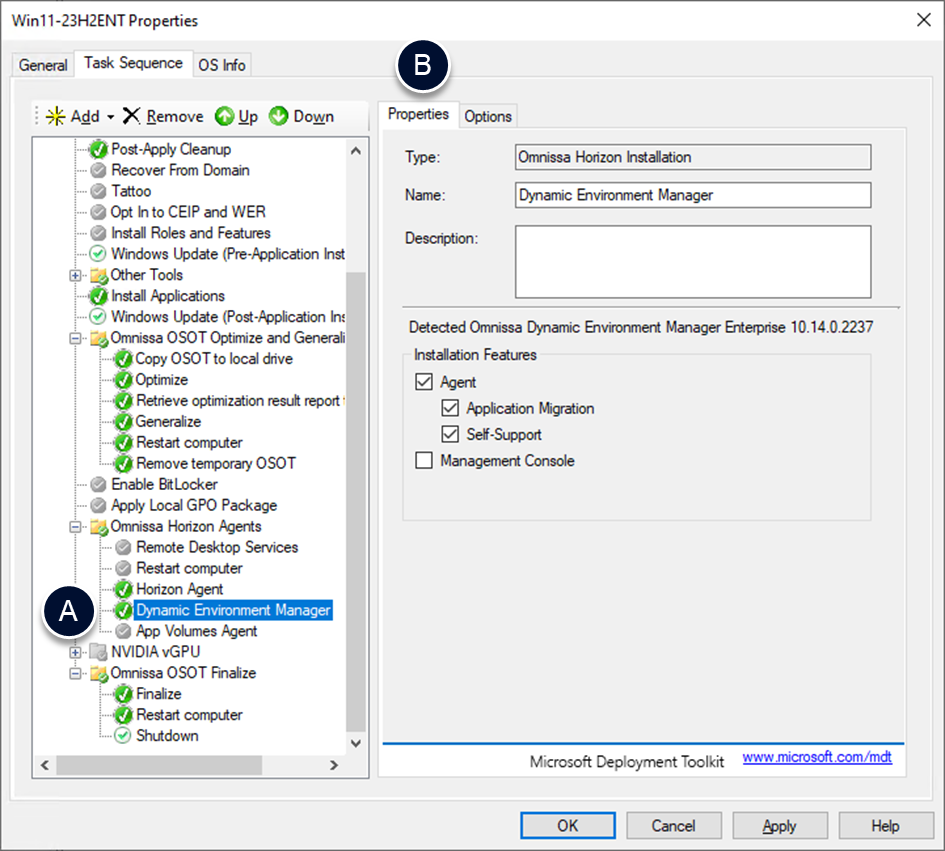Uncheck the Agent checkbox
This screenshot has width=945, height=851.
tap(424, 382)
